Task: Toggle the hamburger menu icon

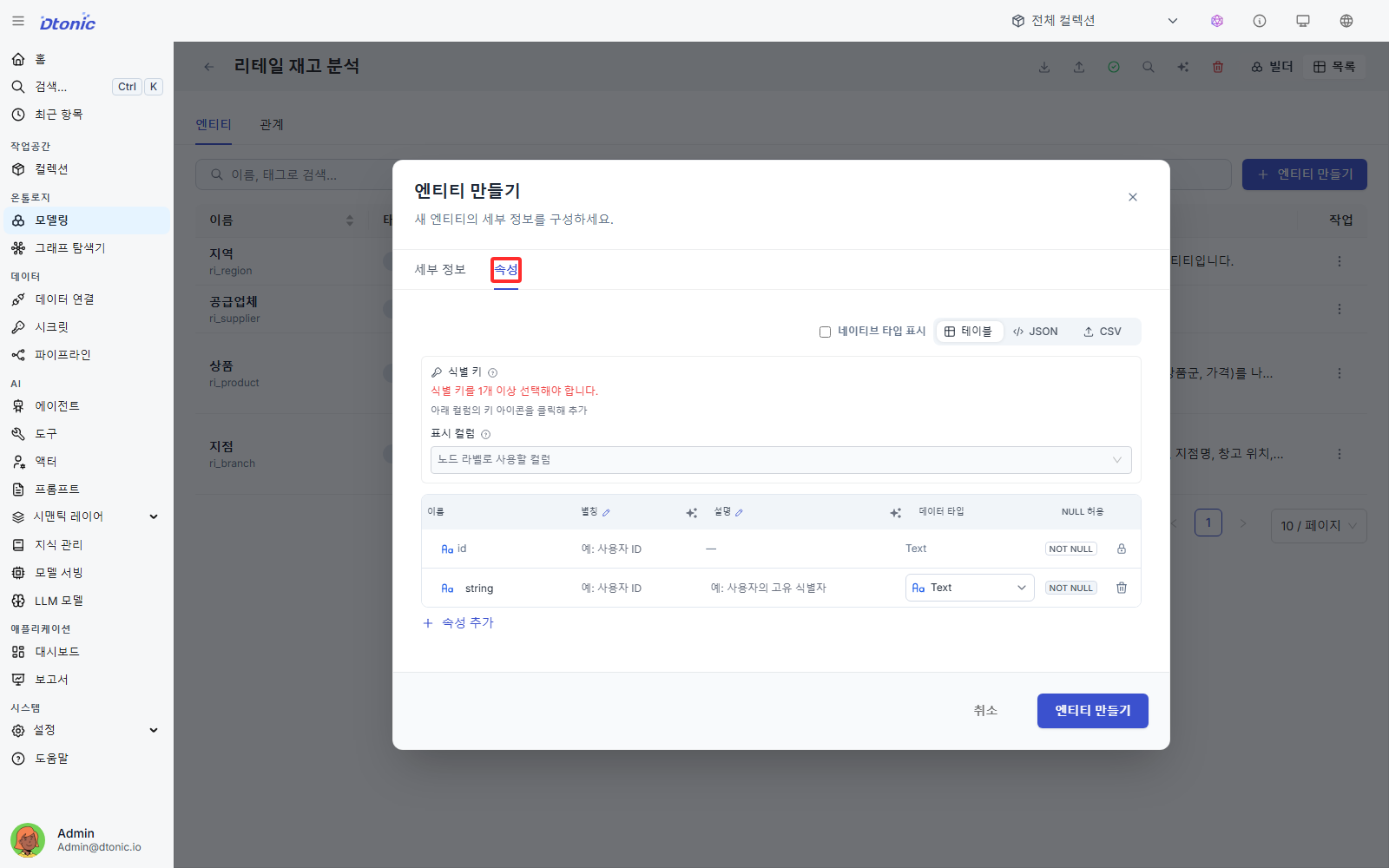Action: [x=18, y=21]
